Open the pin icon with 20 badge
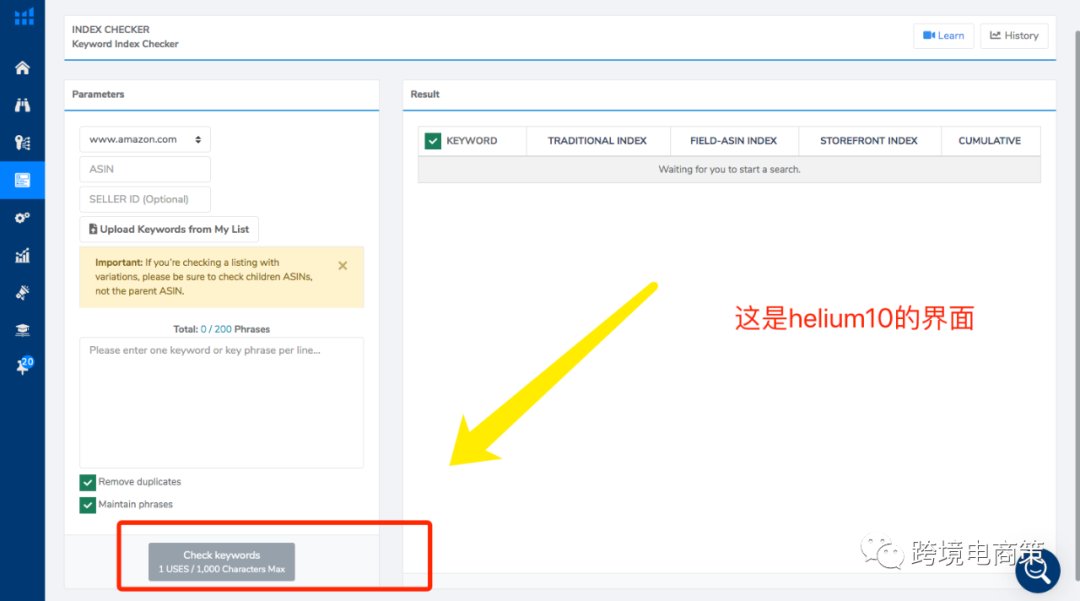Image resolution: width=1080 pixels, height=601 pixels. (x=22, y=367)
